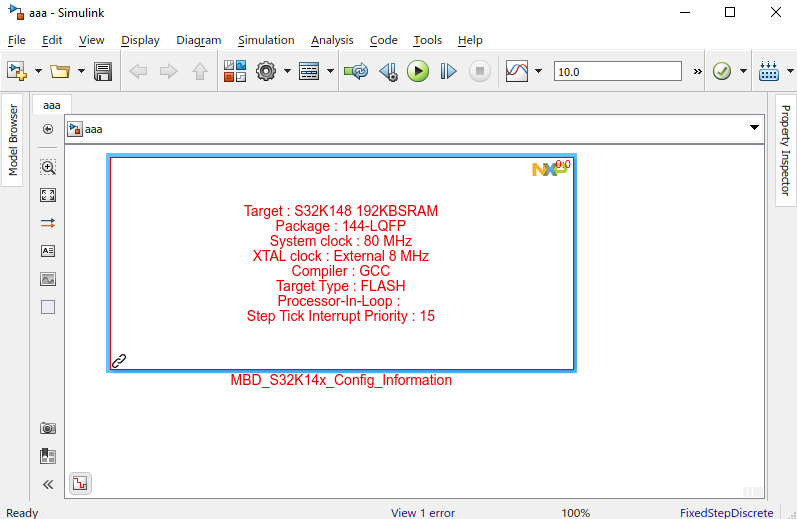This screenshot has width=797, height=519.
Task: Select the Zoom tool in palette
Action: 48,167
